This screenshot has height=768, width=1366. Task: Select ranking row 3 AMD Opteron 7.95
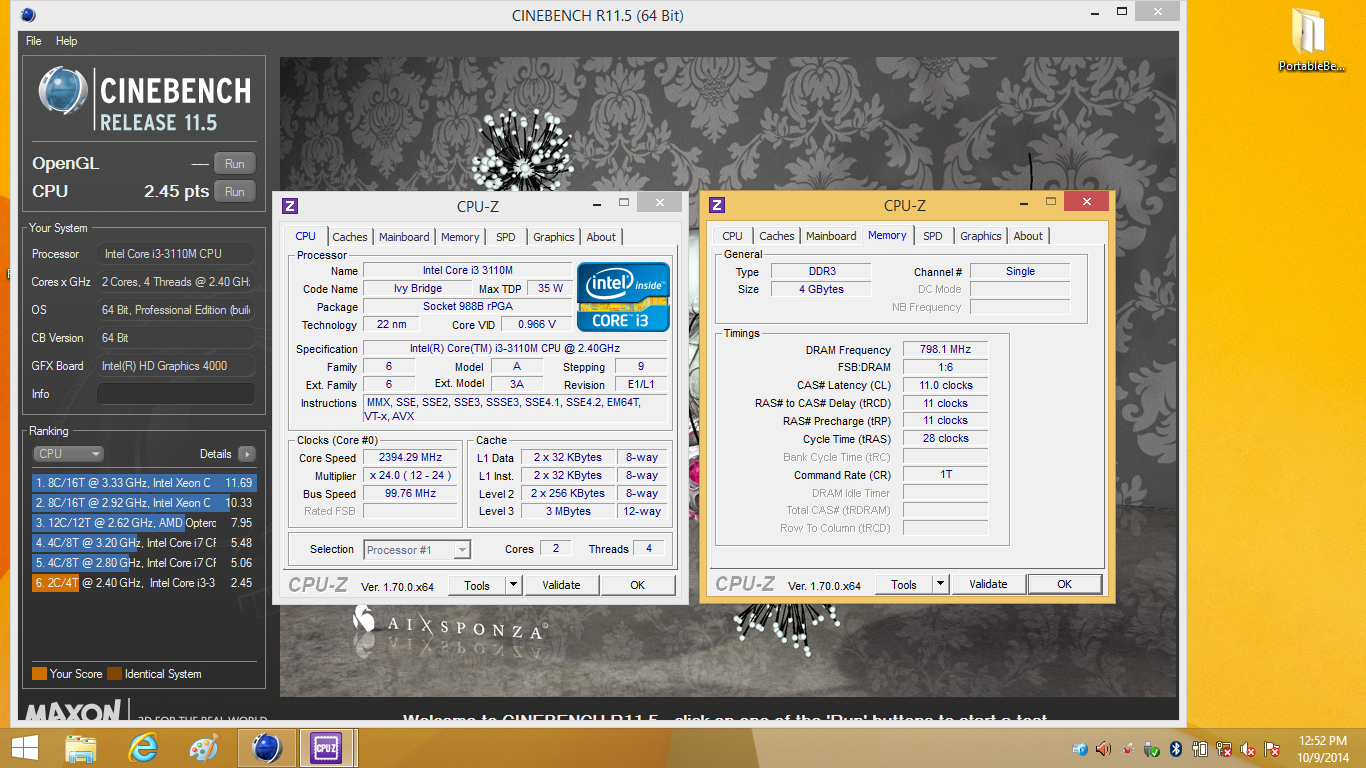tap(144, 523)
